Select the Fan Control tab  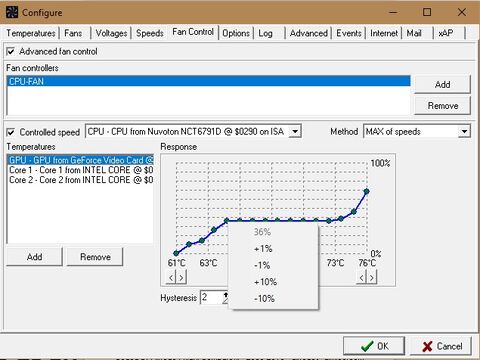pos(193,32)
